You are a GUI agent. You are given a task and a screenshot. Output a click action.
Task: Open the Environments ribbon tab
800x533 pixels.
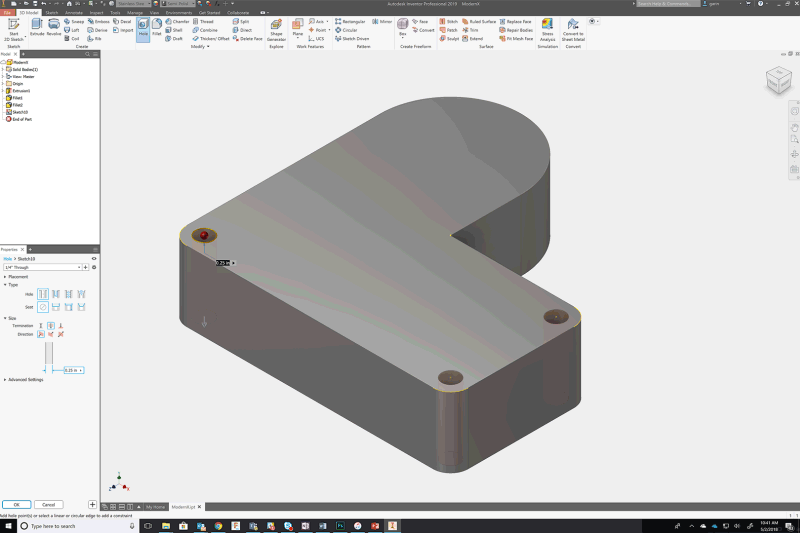coord(179,13)
